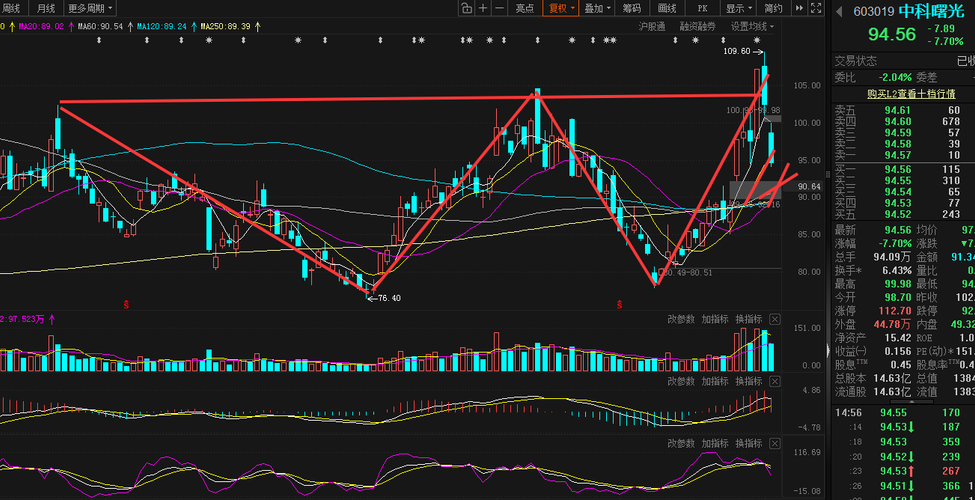975x500 pixels.
Task: Click the lock icon in the chart toolbar
Action: [x=466, y=8]
